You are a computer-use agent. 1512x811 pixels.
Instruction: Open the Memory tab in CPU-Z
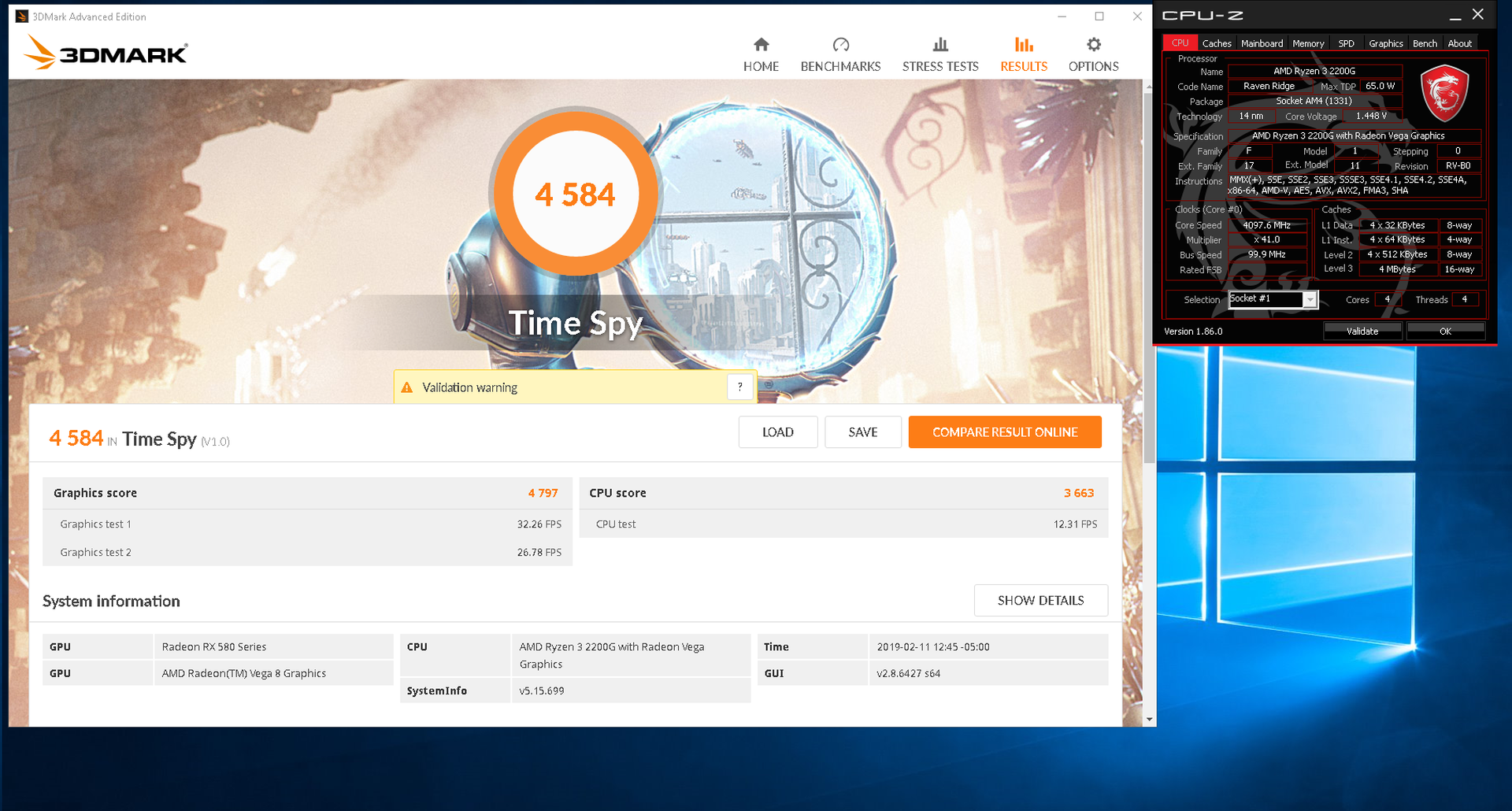point(1308,43)
